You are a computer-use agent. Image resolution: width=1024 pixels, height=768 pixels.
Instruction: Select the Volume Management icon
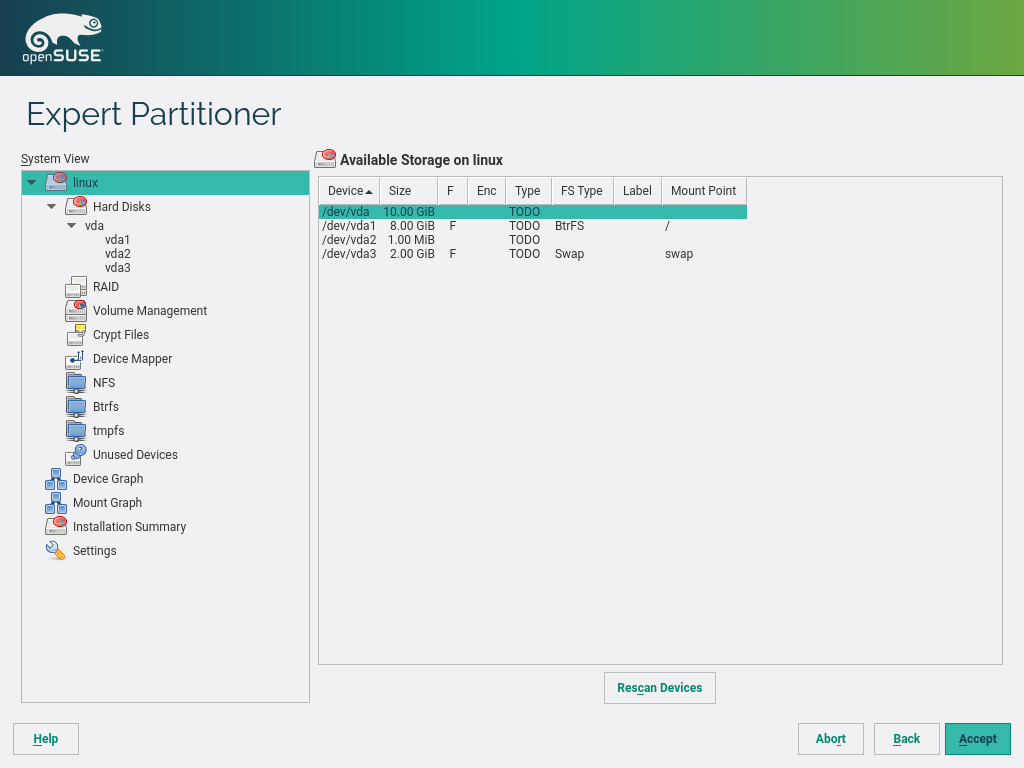76,311
